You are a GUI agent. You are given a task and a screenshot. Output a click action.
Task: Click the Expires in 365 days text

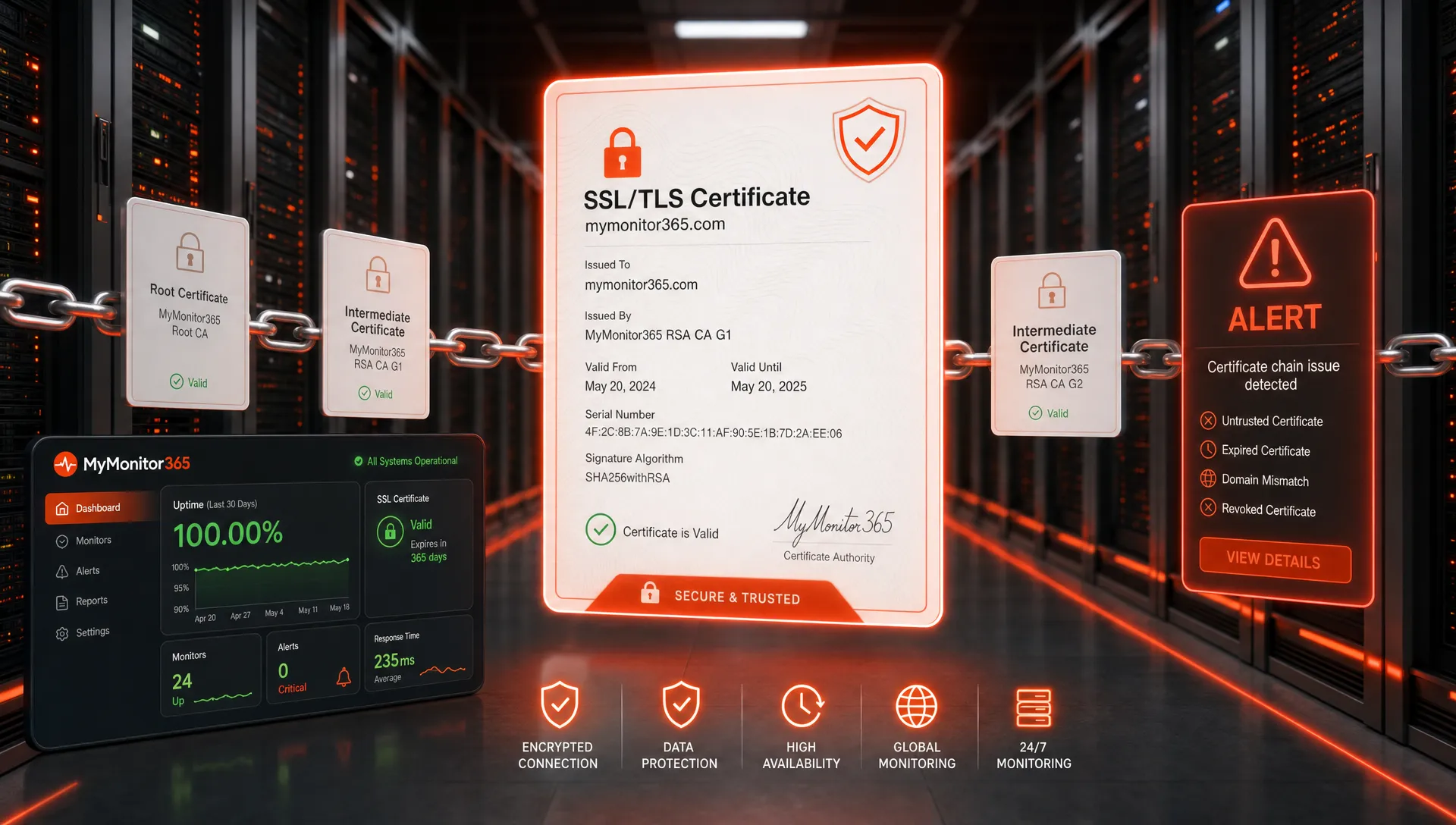(428, 551)
